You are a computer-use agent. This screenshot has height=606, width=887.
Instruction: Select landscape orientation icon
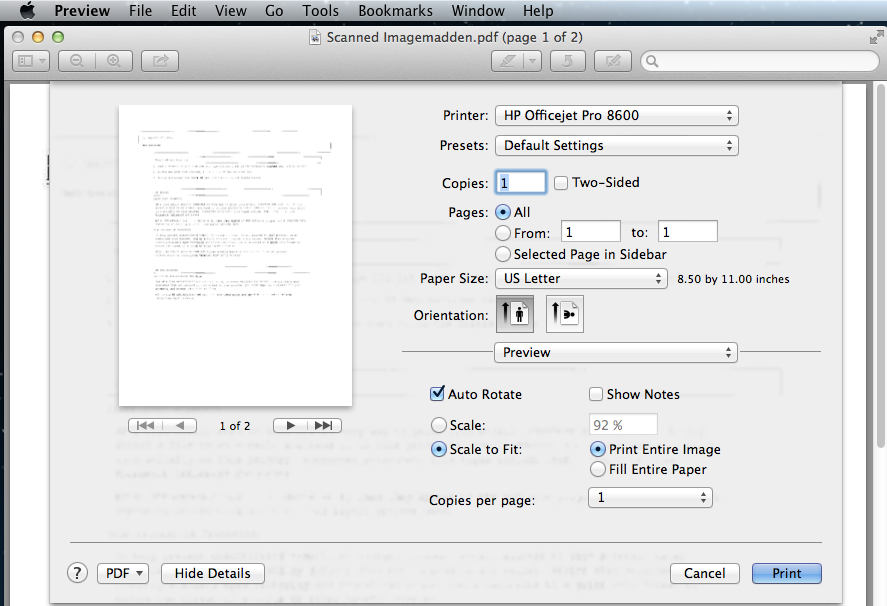(565, 314)
